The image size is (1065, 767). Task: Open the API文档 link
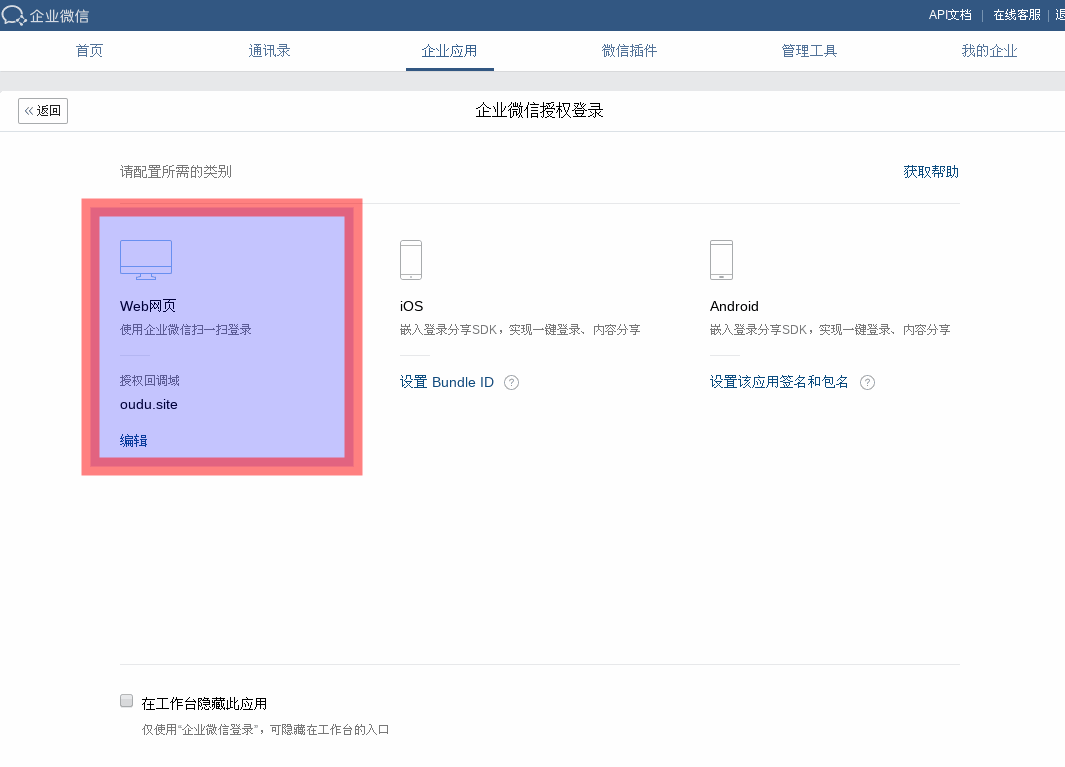[950, 15]
